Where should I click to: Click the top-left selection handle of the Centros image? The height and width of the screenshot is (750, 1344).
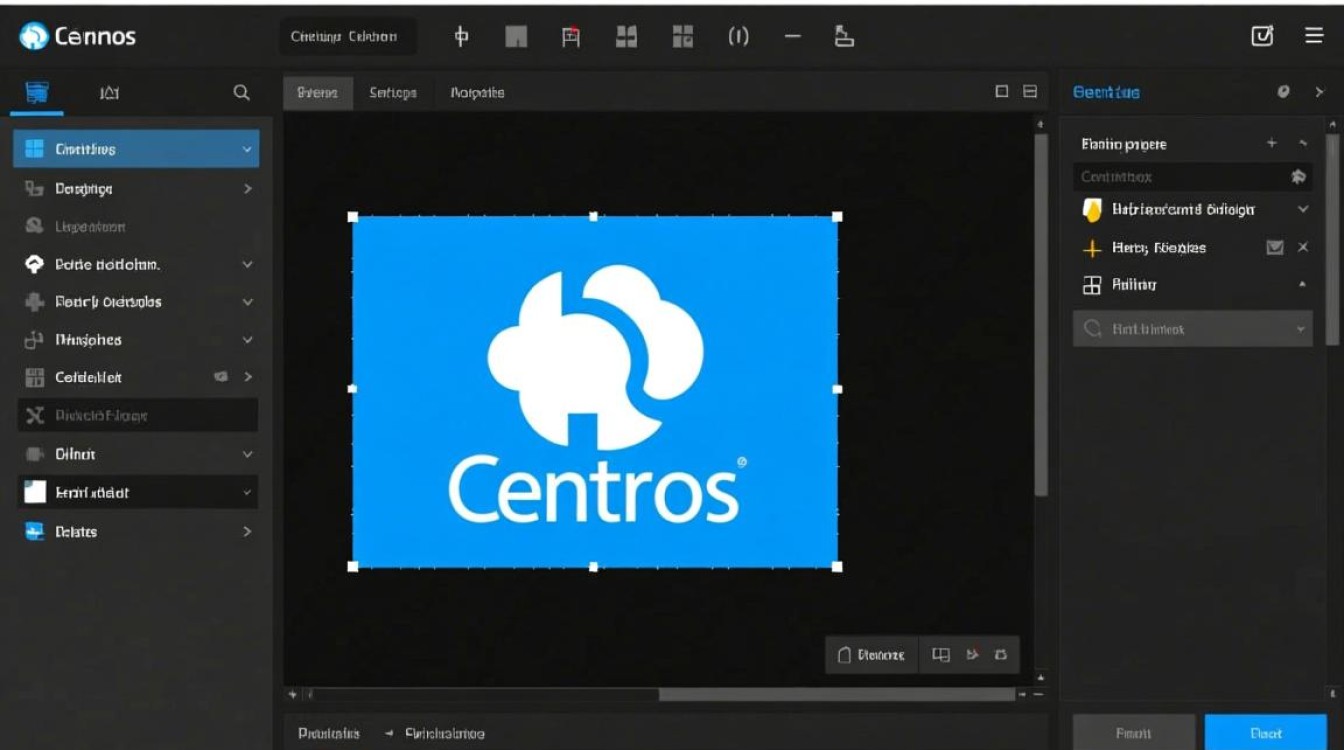coord(352,216)
